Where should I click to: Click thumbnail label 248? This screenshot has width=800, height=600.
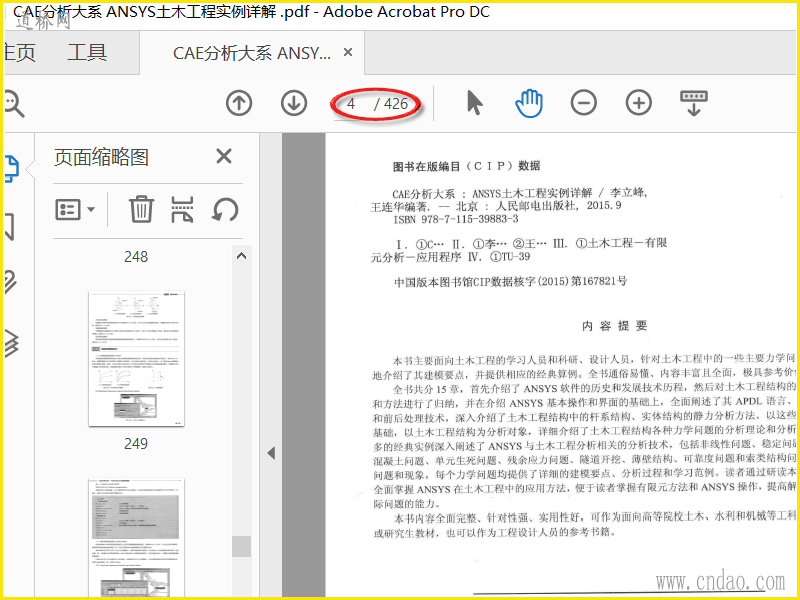tap(136, 256)
